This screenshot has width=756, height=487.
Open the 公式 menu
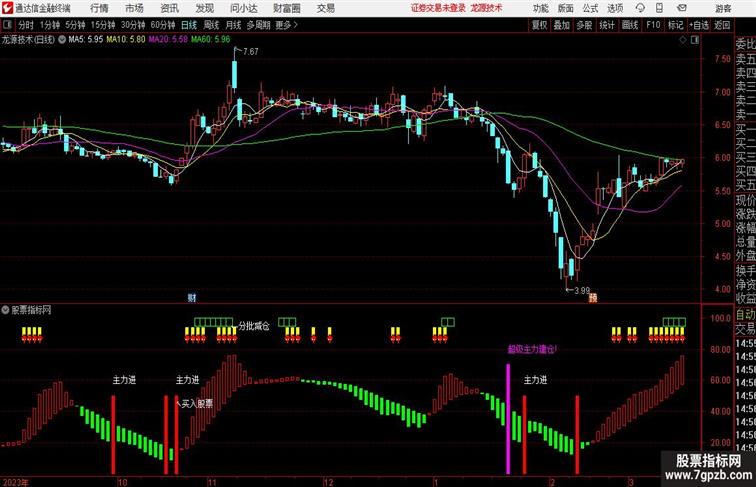pos(590,8)
